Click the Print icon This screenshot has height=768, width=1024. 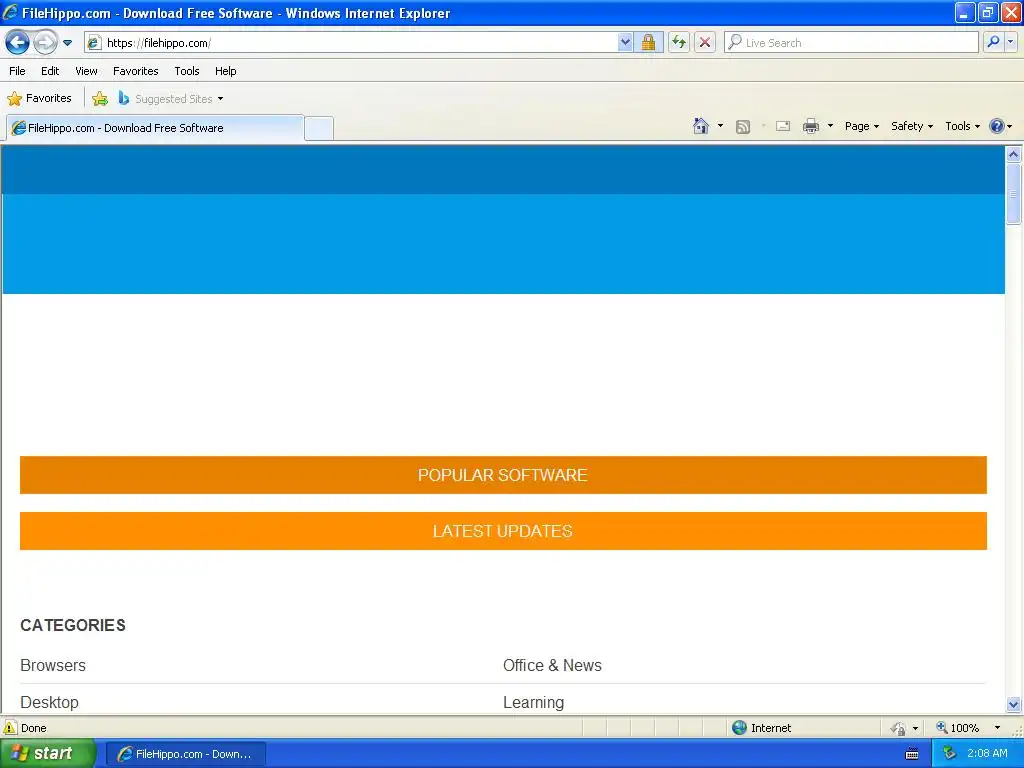(811, 126)
